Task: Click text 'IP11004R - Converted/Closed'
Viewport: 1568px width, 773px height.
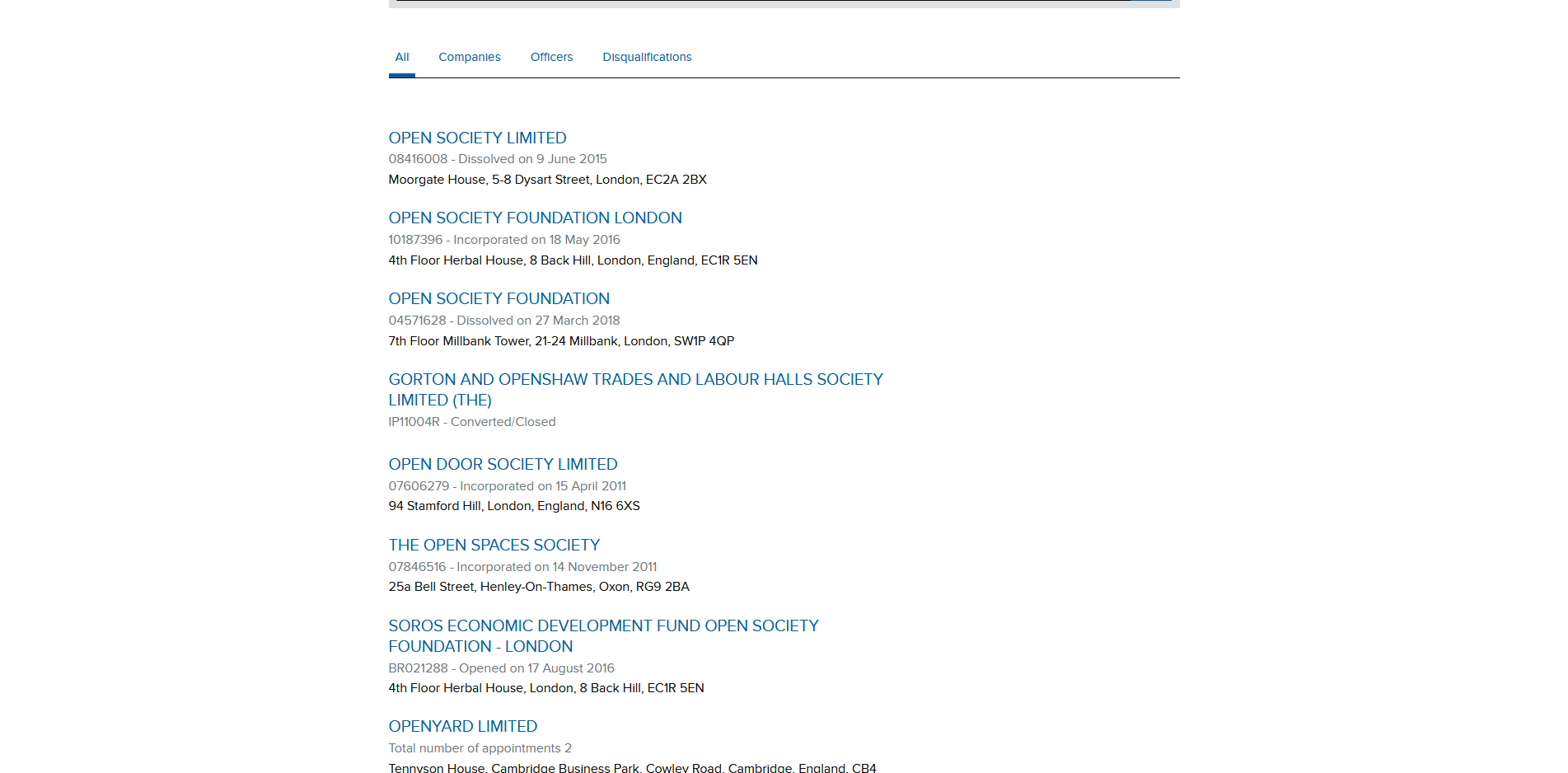Action: [x=472, y=422]
